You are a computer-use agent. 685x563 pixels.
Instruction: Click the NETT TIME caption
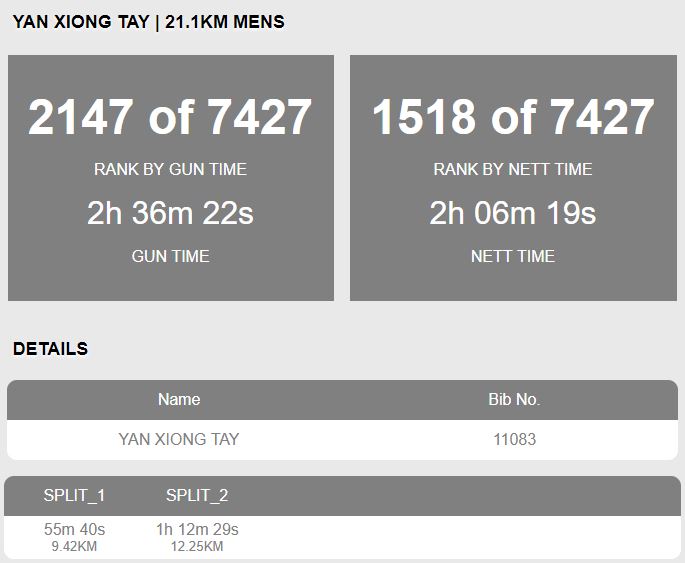tap(513, 256)
